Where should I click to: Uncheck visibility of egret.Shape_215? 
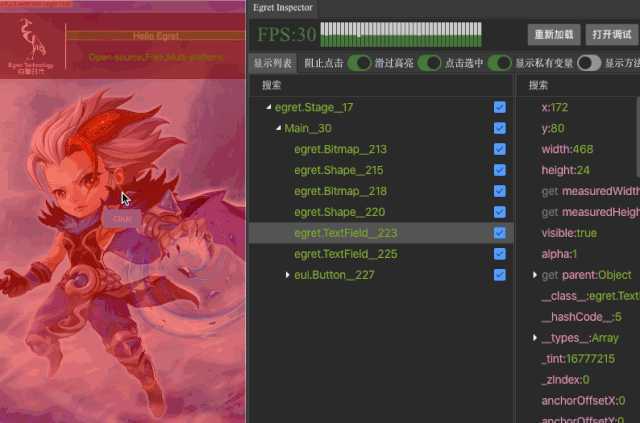pos(500,170)
